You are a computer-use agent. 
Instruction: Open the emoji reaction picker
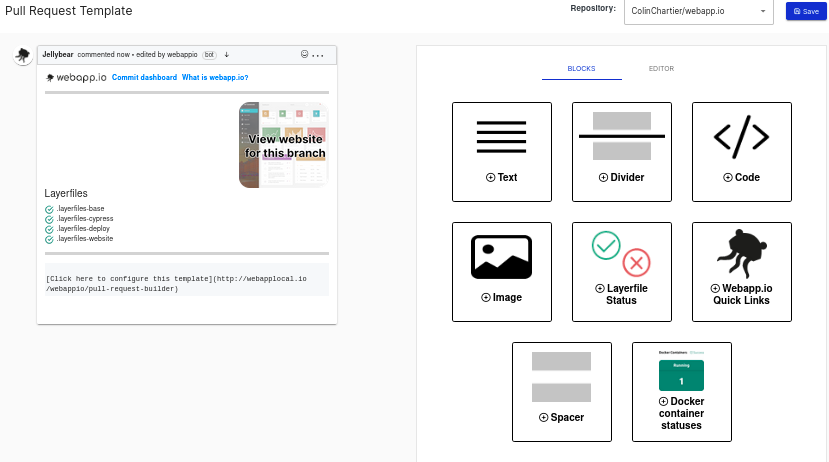point(304,54)
